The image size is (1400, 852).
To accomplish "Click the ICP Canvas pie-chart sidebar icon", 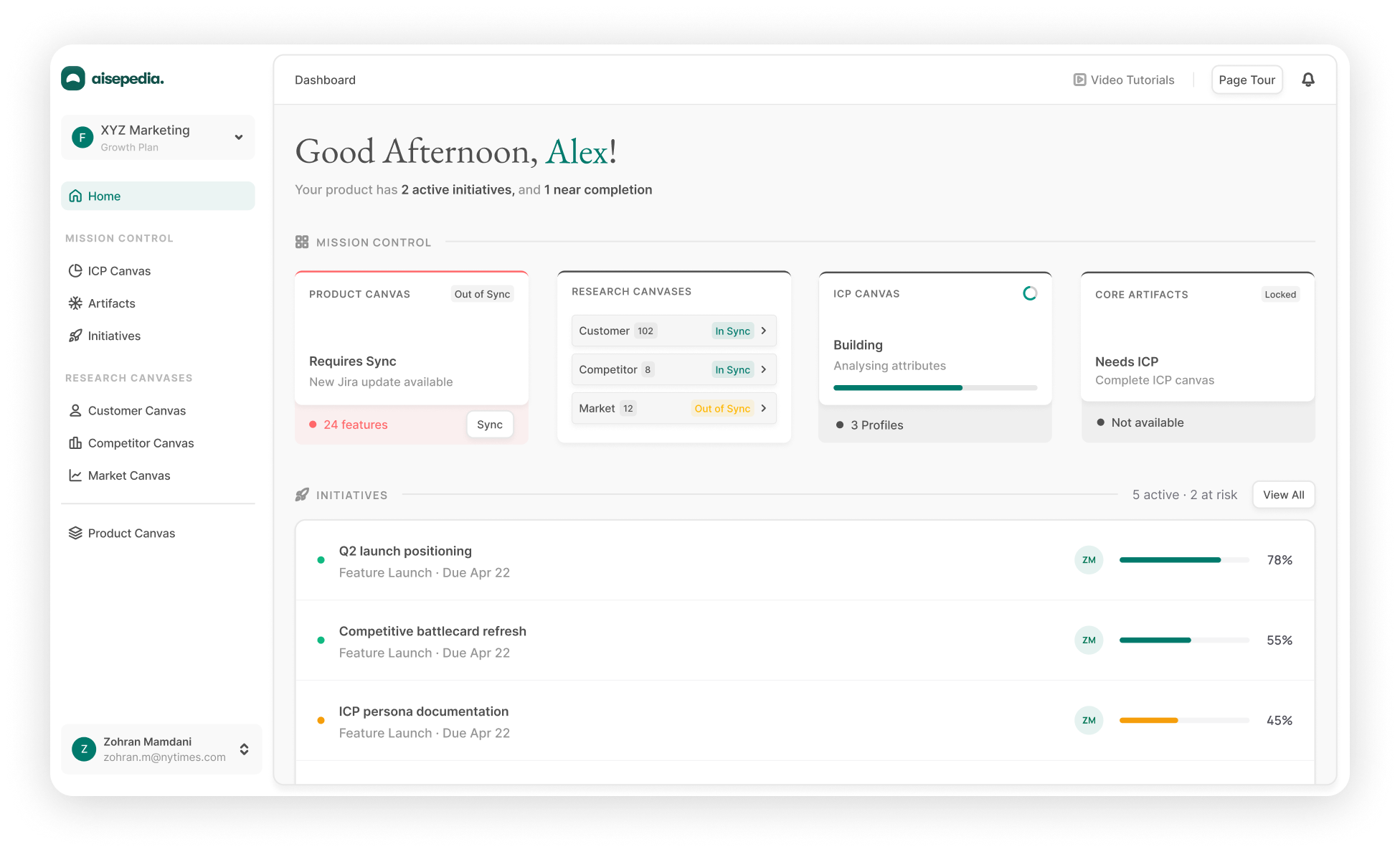I will click(x=75, y=271).
